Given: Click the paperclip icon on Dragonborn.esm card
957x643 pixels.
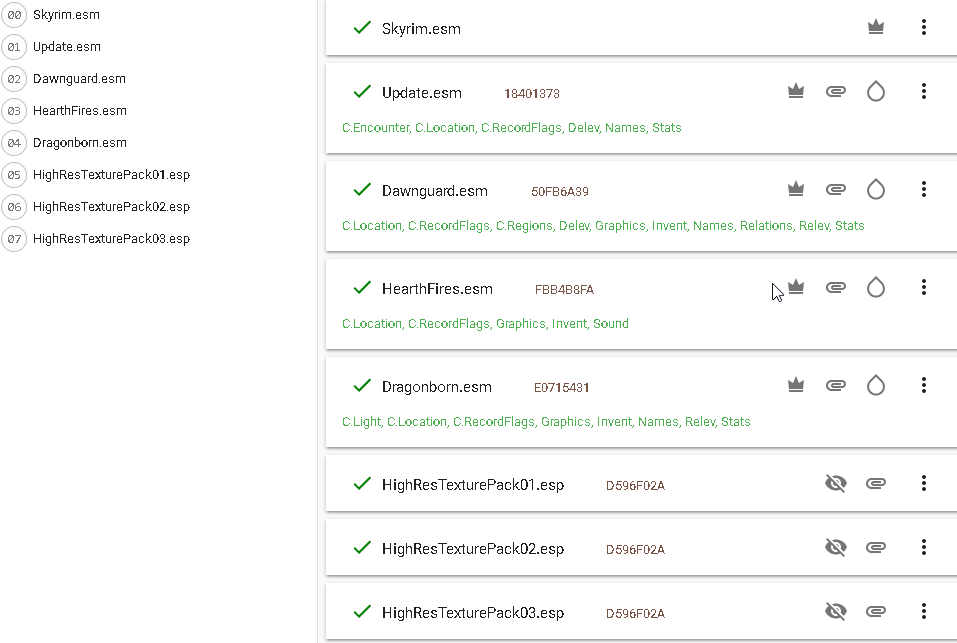Looking at the screenshot, I should point(836,385).
